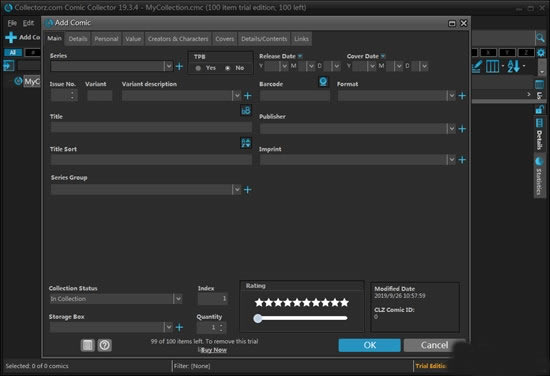Click into the Title text field
The width and height of the screenshot is (550, 376).
(x=151, y=127)
